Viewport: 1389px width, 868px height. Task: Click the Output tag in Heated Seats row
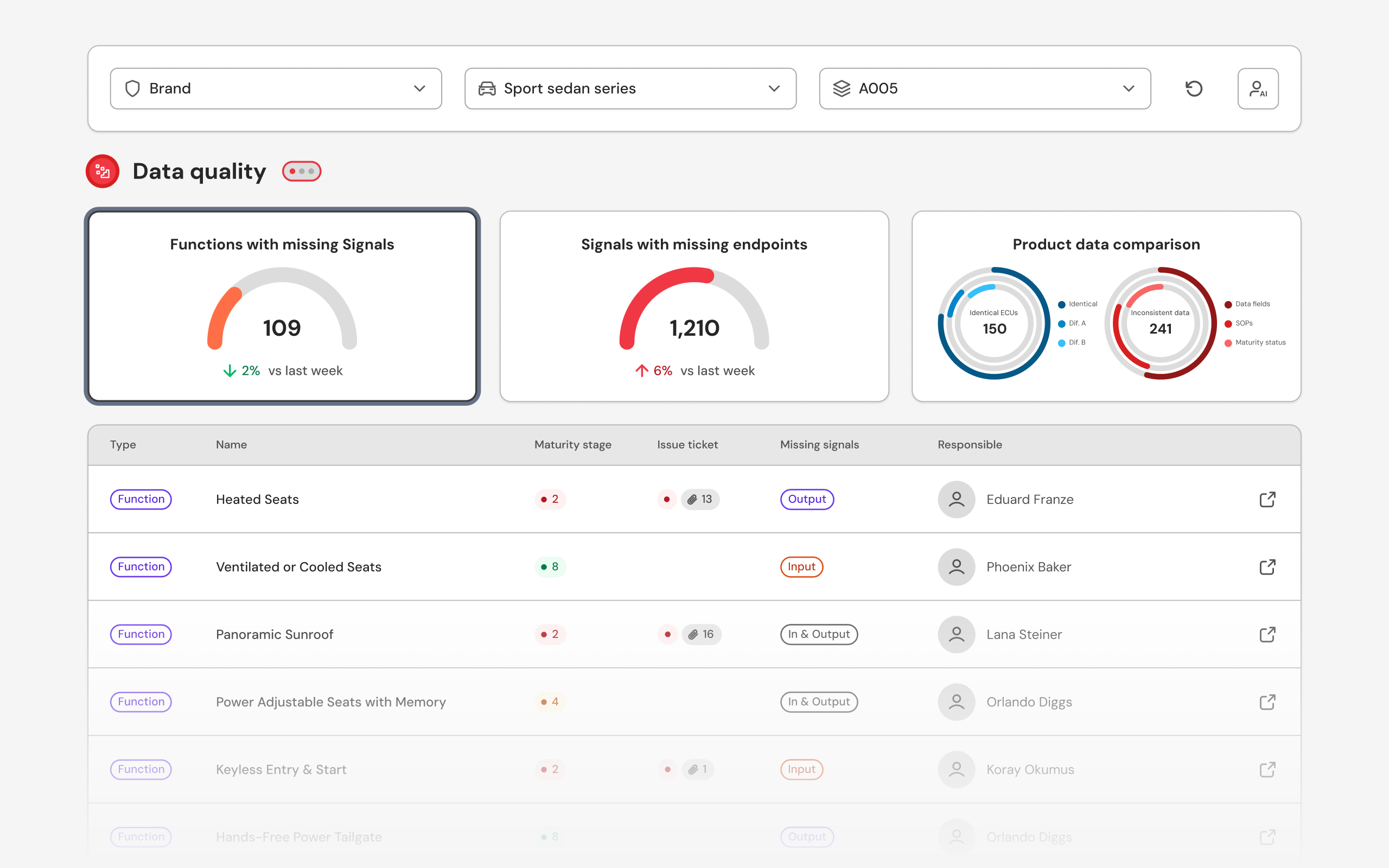[x=806, y=500]
